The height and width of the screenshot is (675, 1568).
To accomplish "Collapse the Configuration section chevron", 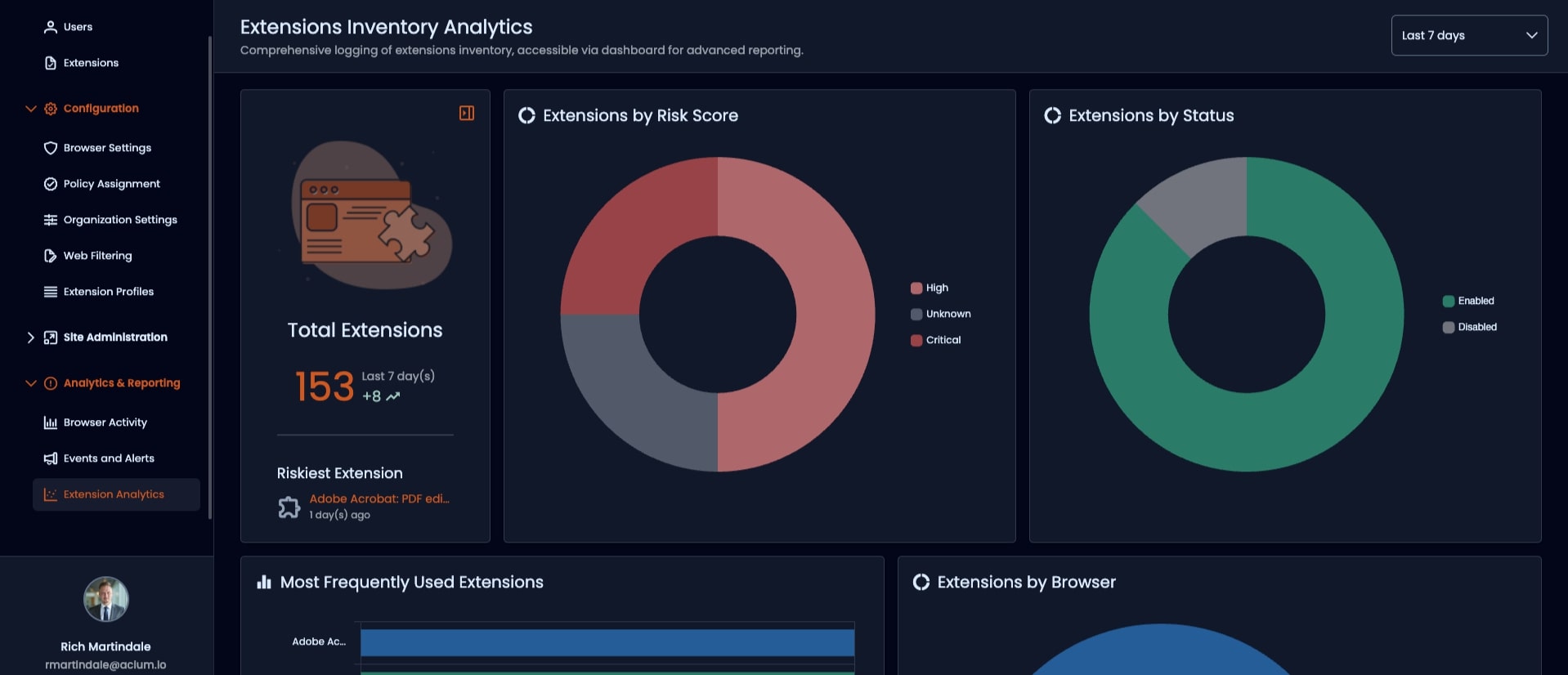I will (x=31, y=109).
